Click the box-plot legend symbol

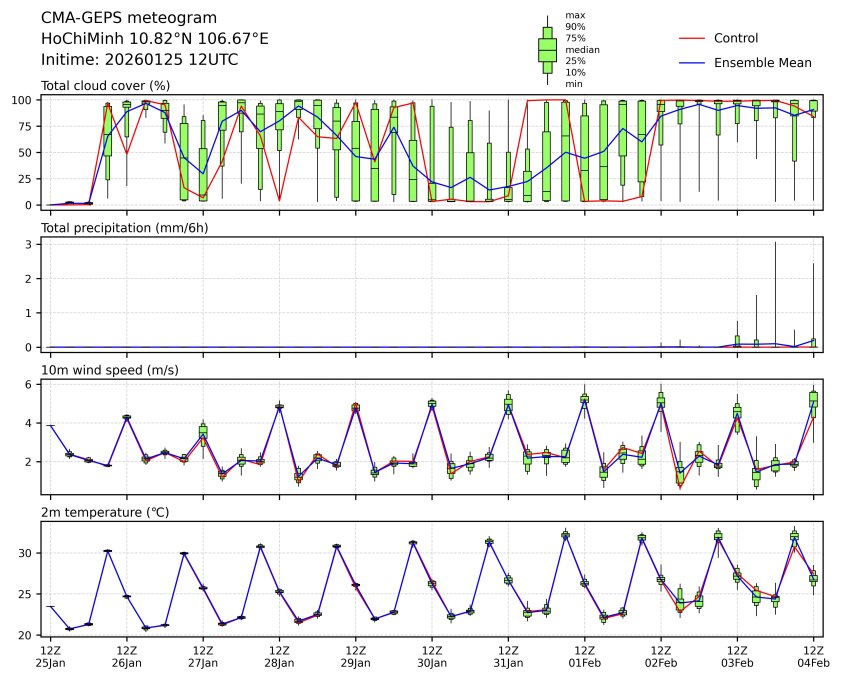547,48
